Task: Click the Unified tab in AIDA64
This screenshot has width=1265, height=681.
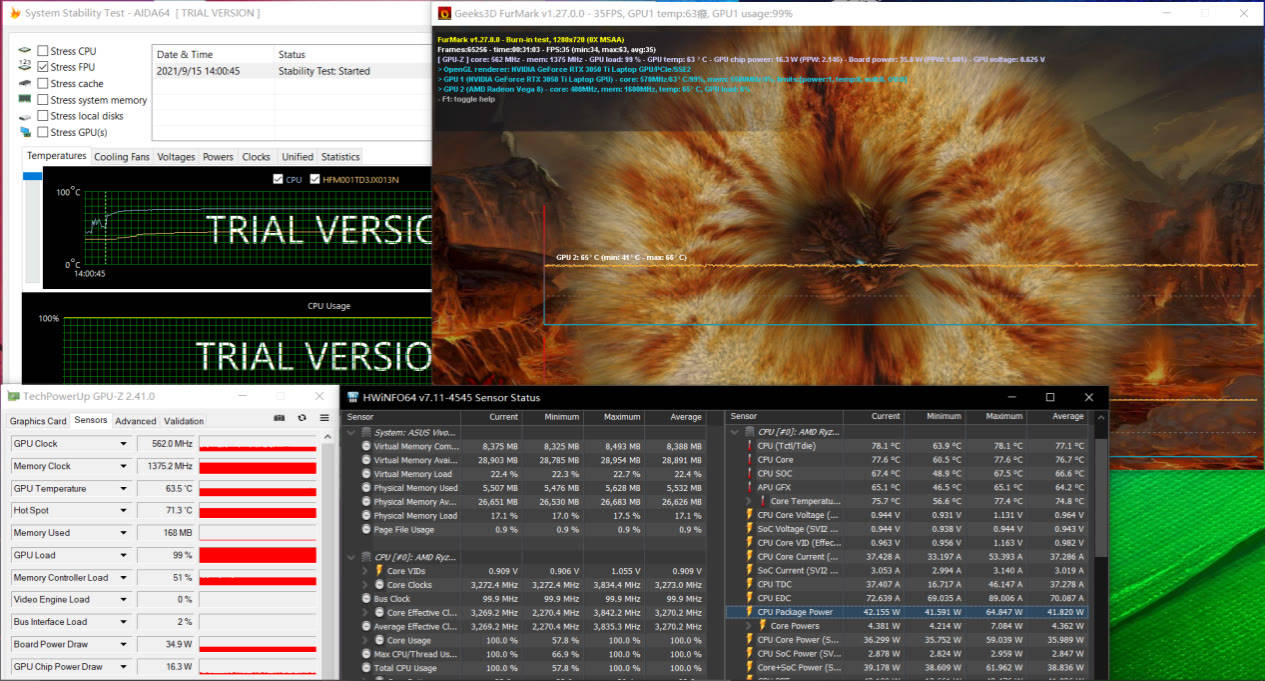Action: click(x=297, y=157)
